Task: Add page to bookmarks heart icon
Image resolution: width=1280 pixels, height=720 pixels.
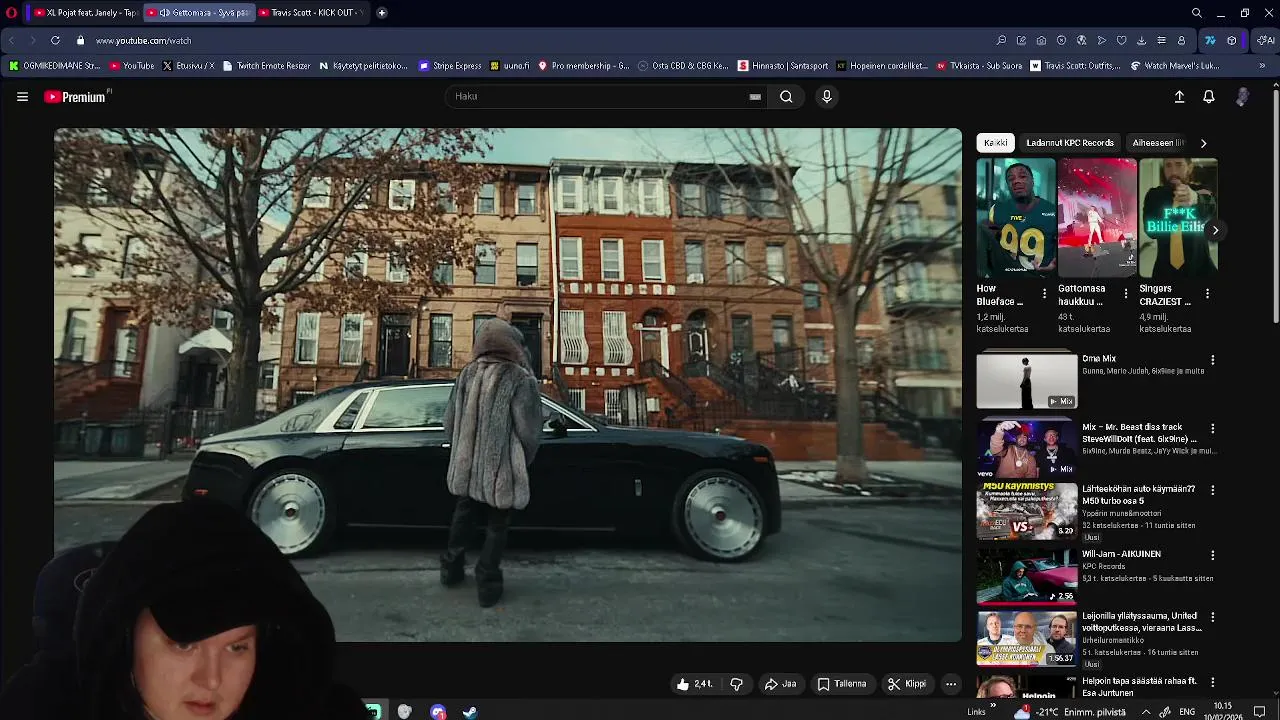Action: click(1121, 40)
